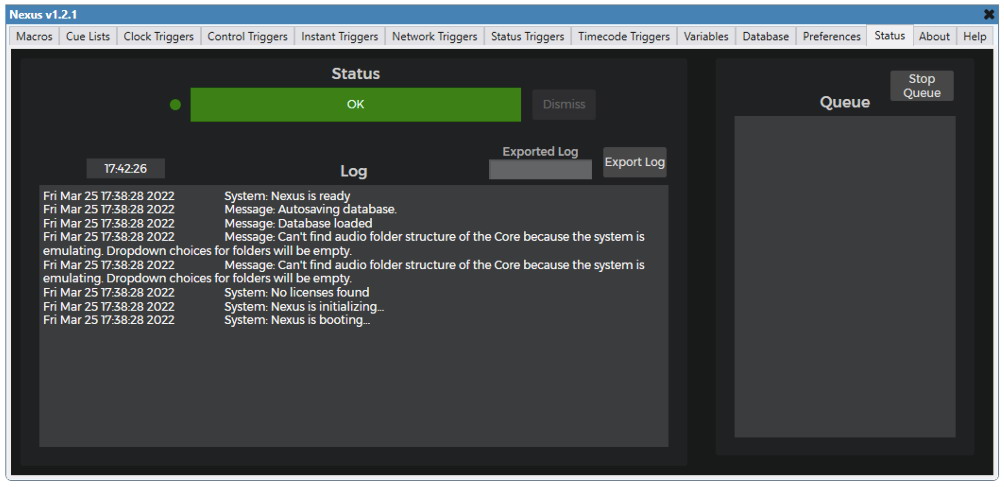Screen dimensions: 1004x487
Task: Select the 'Nexus is initializing...' log entry
Action: 213,307
